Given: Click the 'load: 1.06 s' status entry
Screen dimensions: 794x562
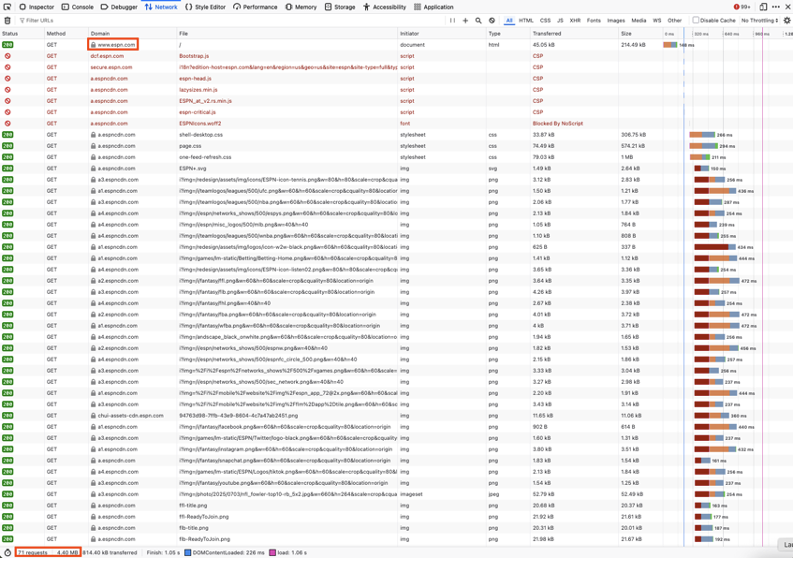Looking at the screenshot, I should pos(288,552).
